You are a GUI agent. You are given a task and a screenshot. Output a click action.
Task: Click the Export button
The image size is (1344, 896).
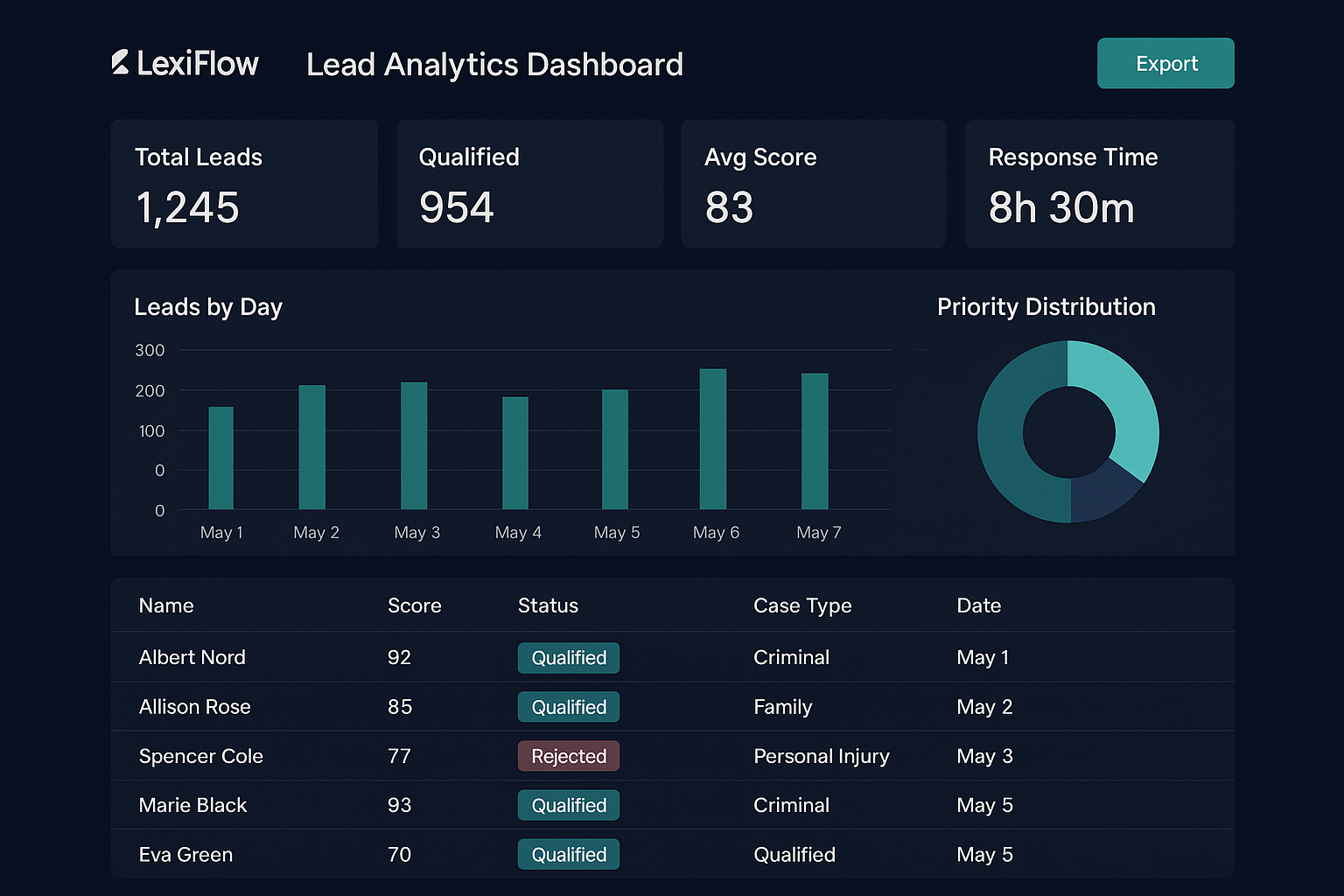point(1165,63)
